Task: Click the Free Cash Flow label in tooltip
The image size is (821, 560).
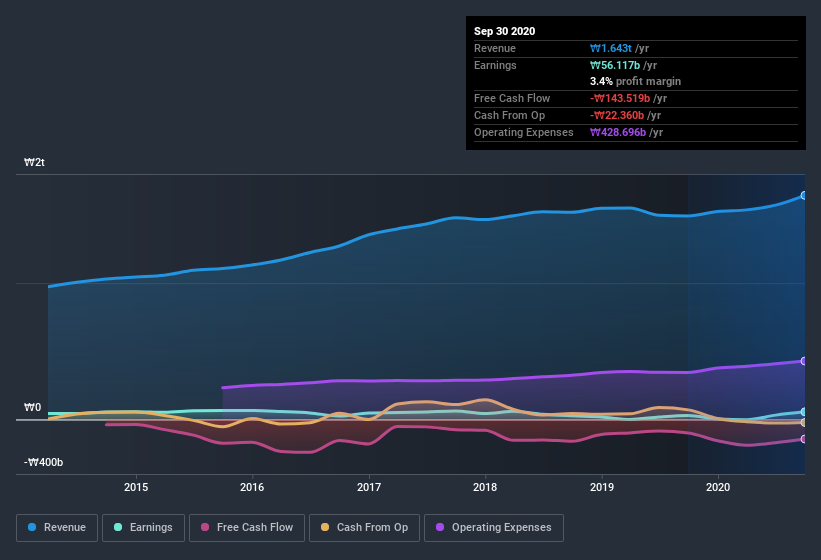Action: [512, 98]
